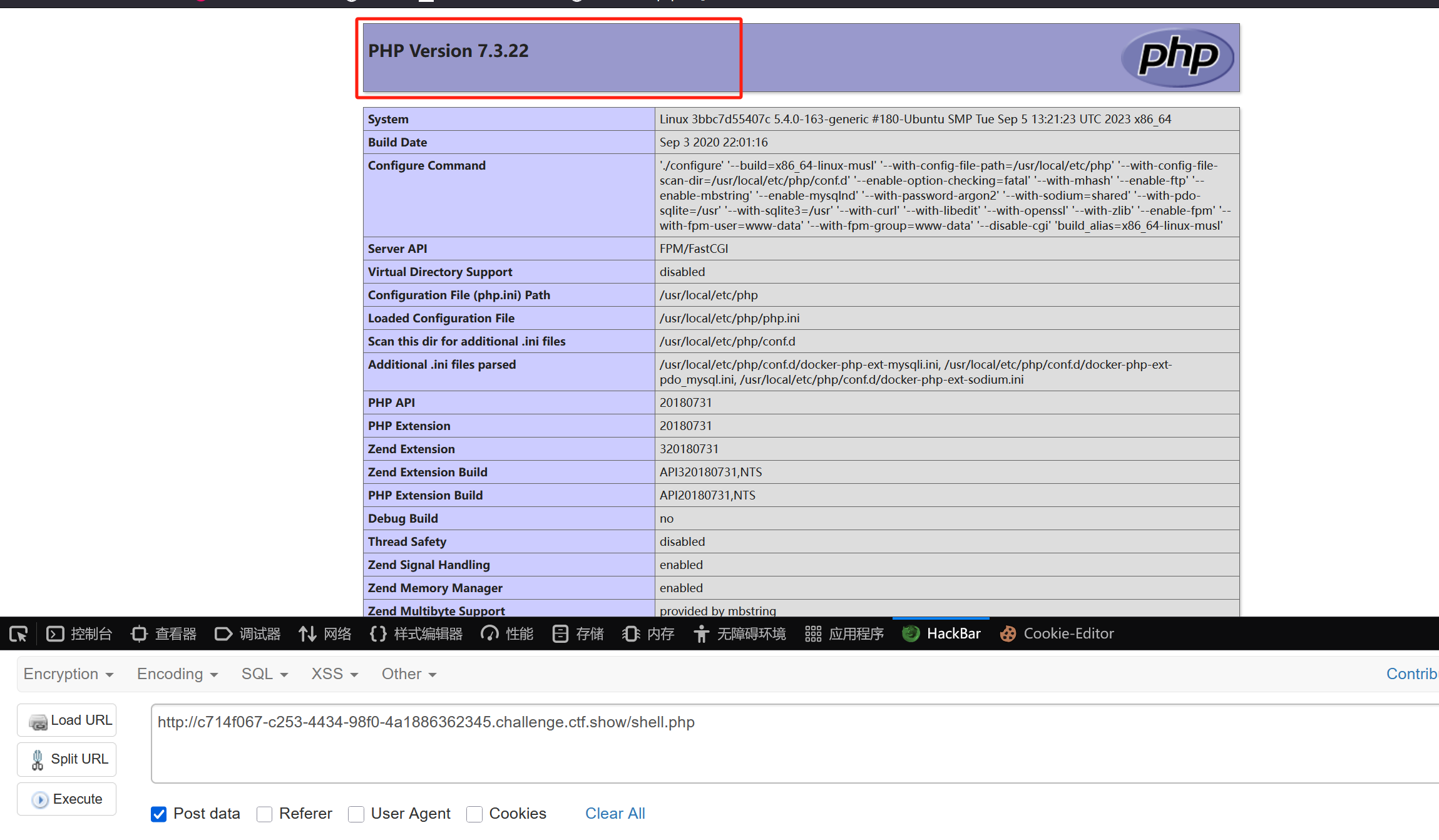Viewport: 1439px width, 840px height.
Task: Open the Inspector (查看器) panel
Action: pos(164,634)
